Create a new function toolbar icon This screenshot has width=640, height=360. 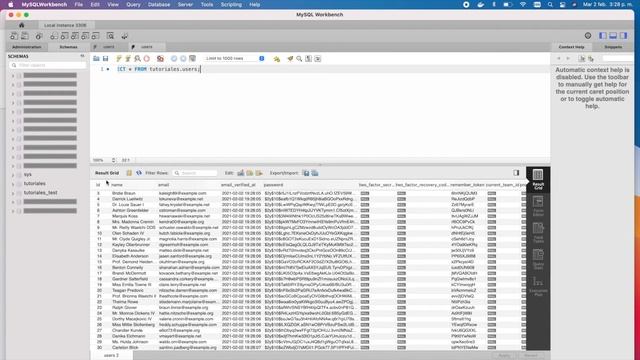(96, 36)
